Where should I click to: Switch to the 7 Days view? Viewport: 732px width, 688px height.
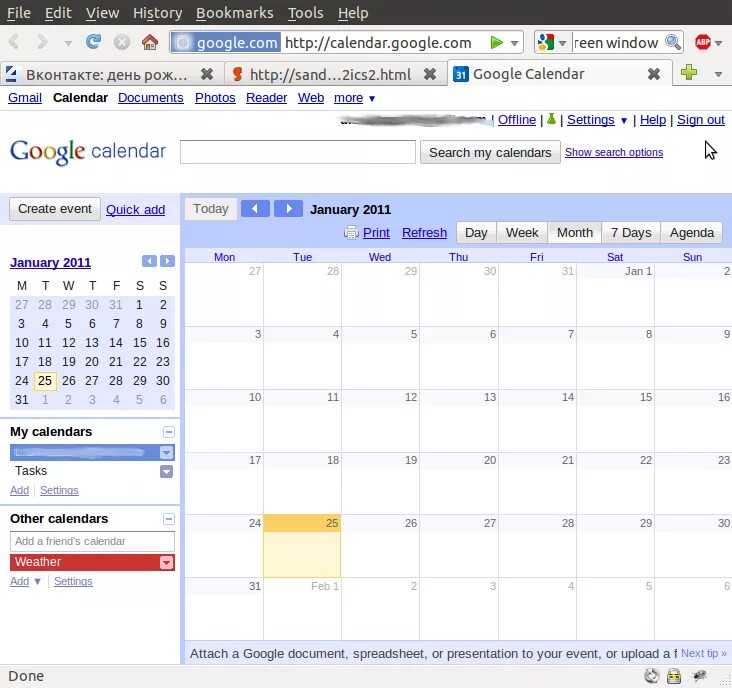pyautogui.click(x=631, y=232)
